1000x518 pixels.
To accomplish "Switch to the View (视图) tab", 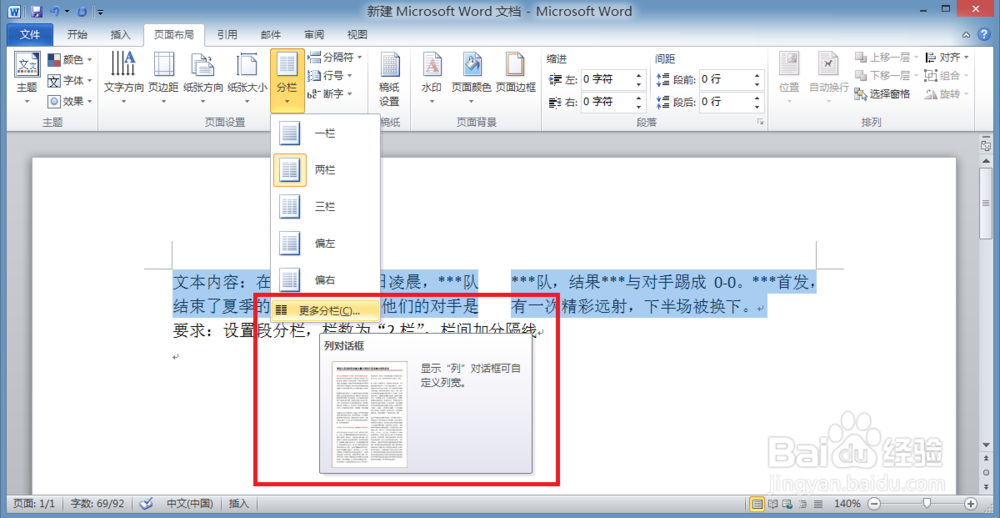I will point(357,34).
